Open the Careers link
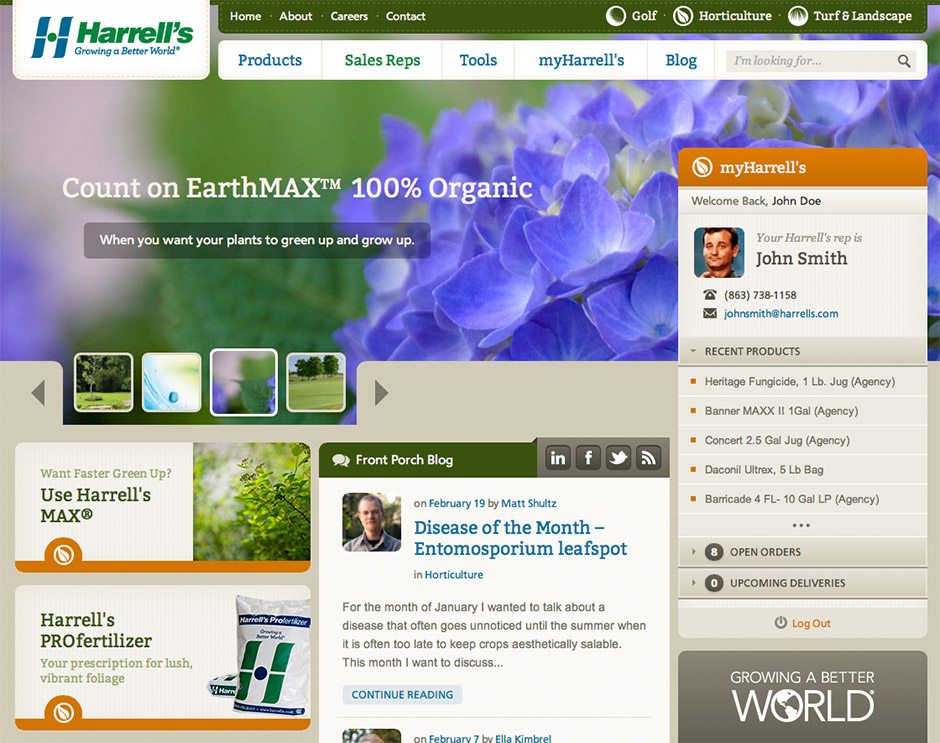The width and height of the screenshot is (940, 743). point(349,16)
